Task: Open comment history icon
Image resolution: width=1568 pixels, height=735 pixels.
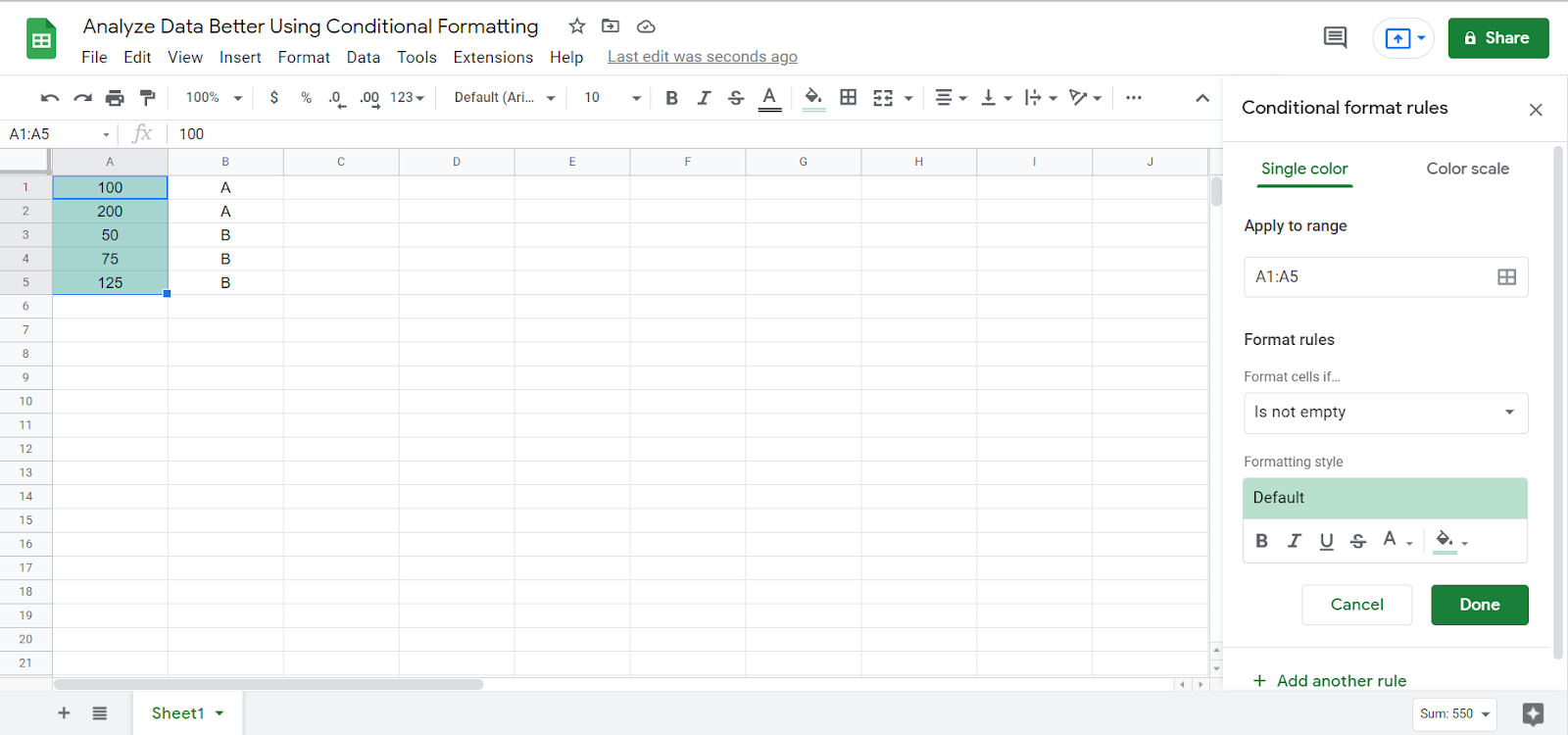Action: pyautogui.click(x=1335, y=38)
